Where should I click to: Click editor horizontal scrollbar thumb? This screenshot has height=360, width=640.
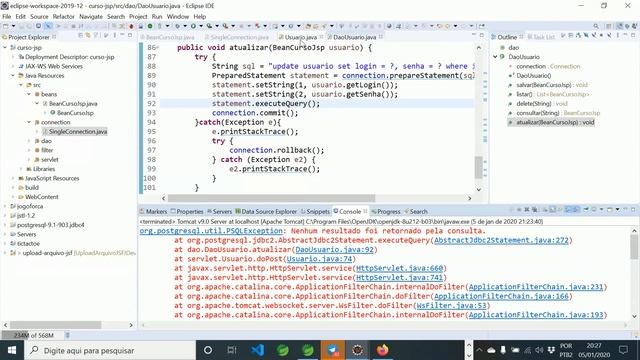point(271,198)
